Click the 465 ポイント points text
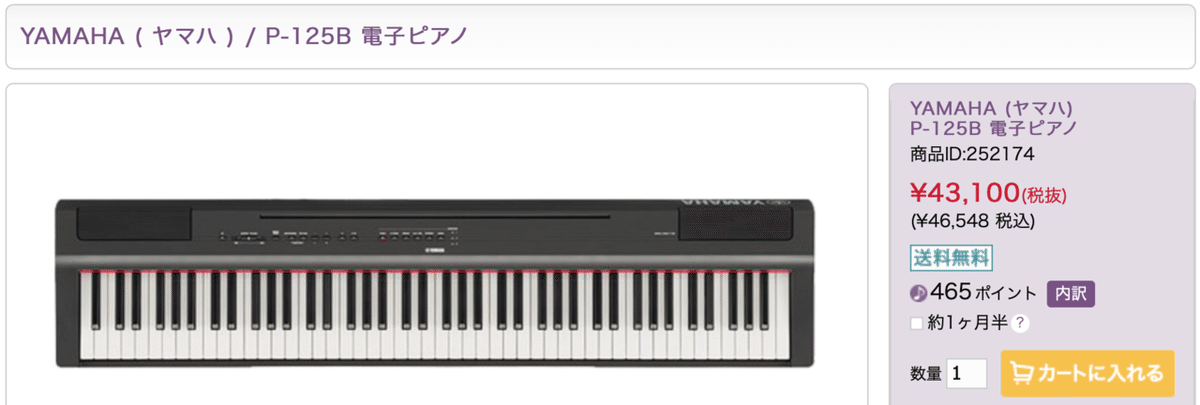 [984, 294]
